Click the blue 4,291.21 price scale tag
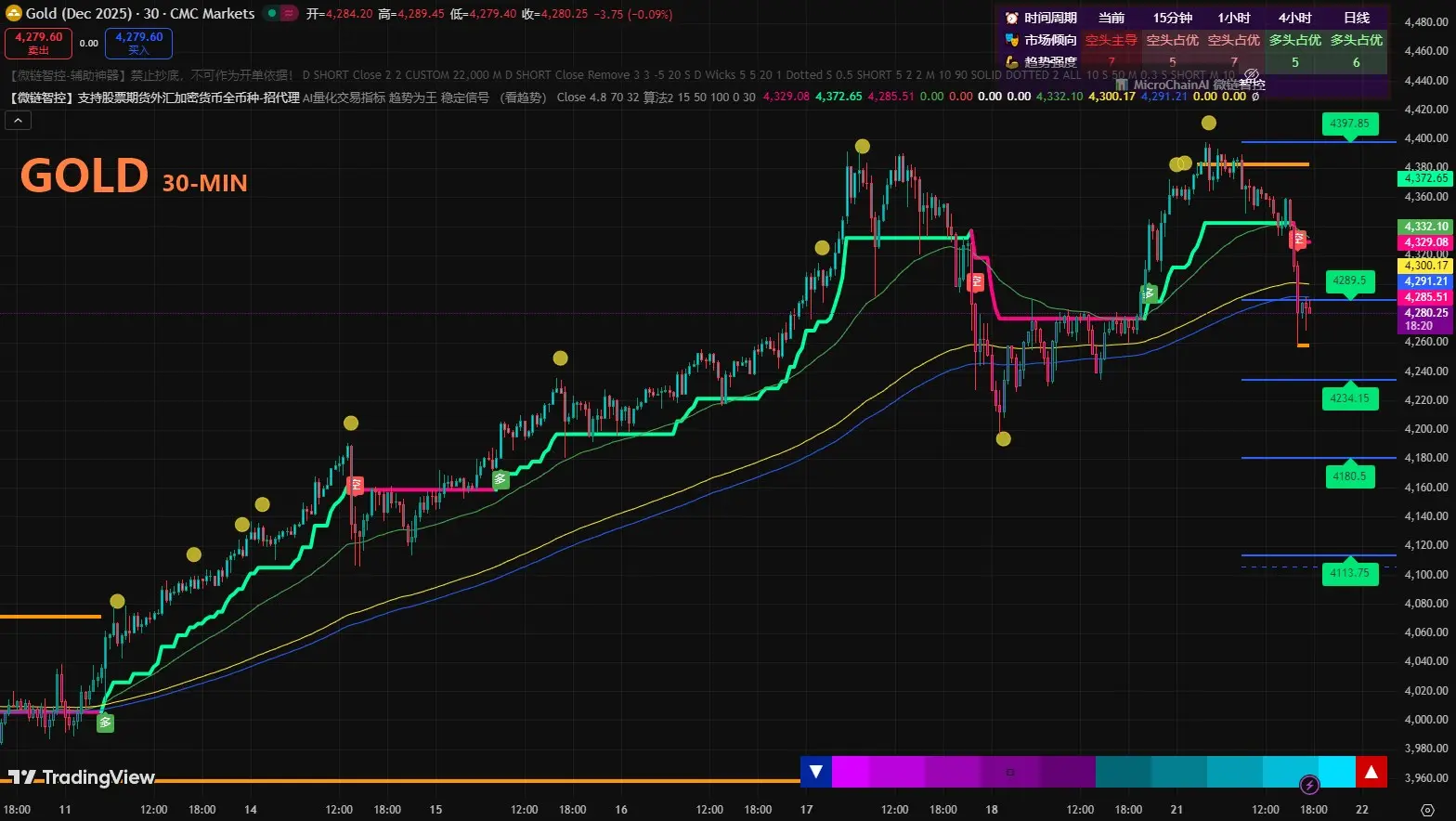 (1425, 281)
